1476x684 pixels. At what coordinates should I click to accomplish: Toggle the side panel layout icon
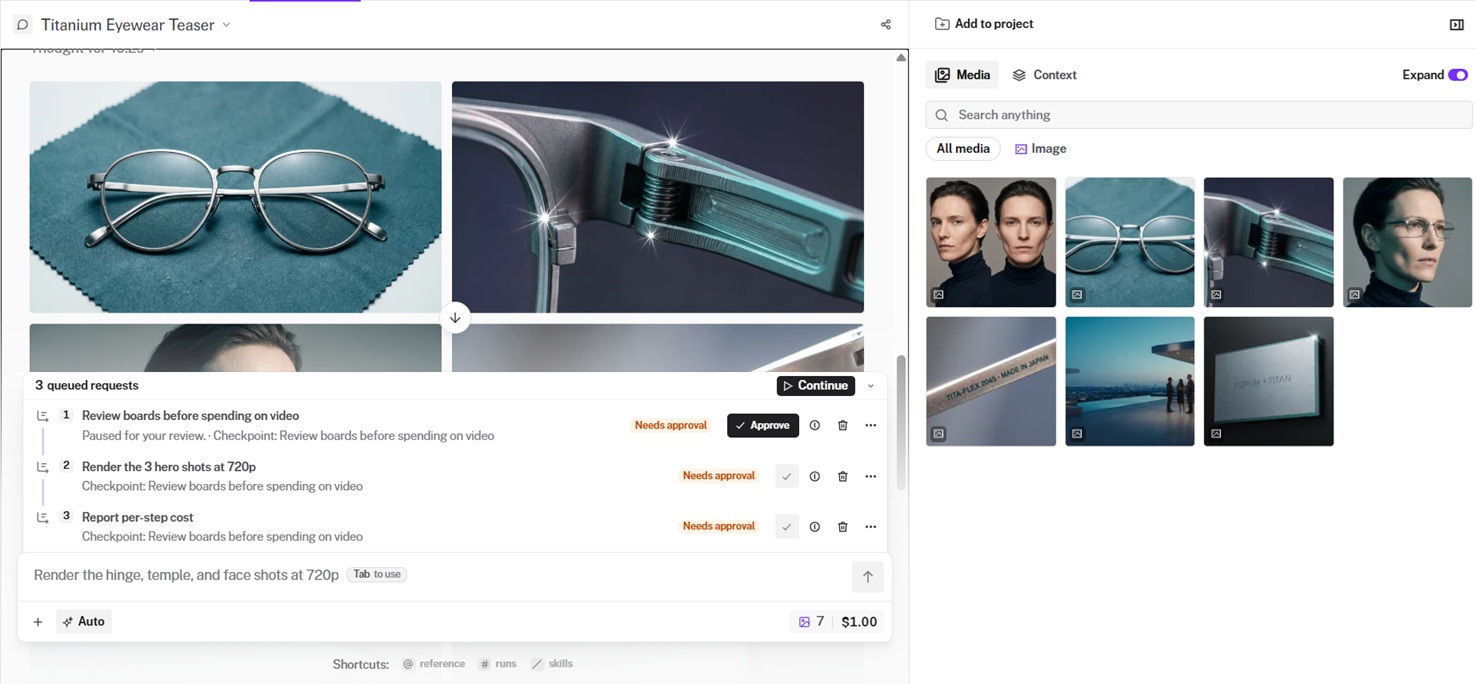[x=1456, y=25]
